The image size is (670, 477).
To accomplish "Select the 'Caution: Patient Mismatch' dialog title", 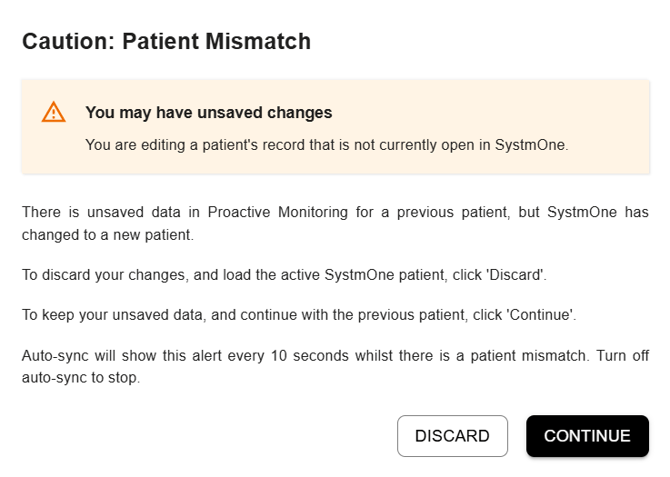I will pyautogui.click(x=166, y=41).
